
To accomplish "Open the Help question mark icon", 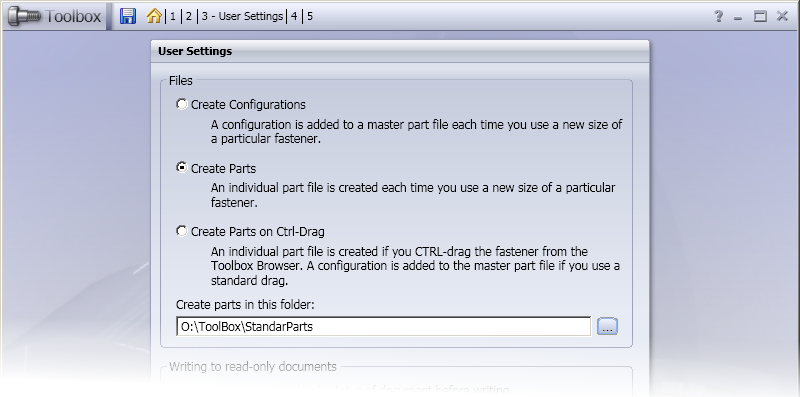I will [x=718, y=16].
